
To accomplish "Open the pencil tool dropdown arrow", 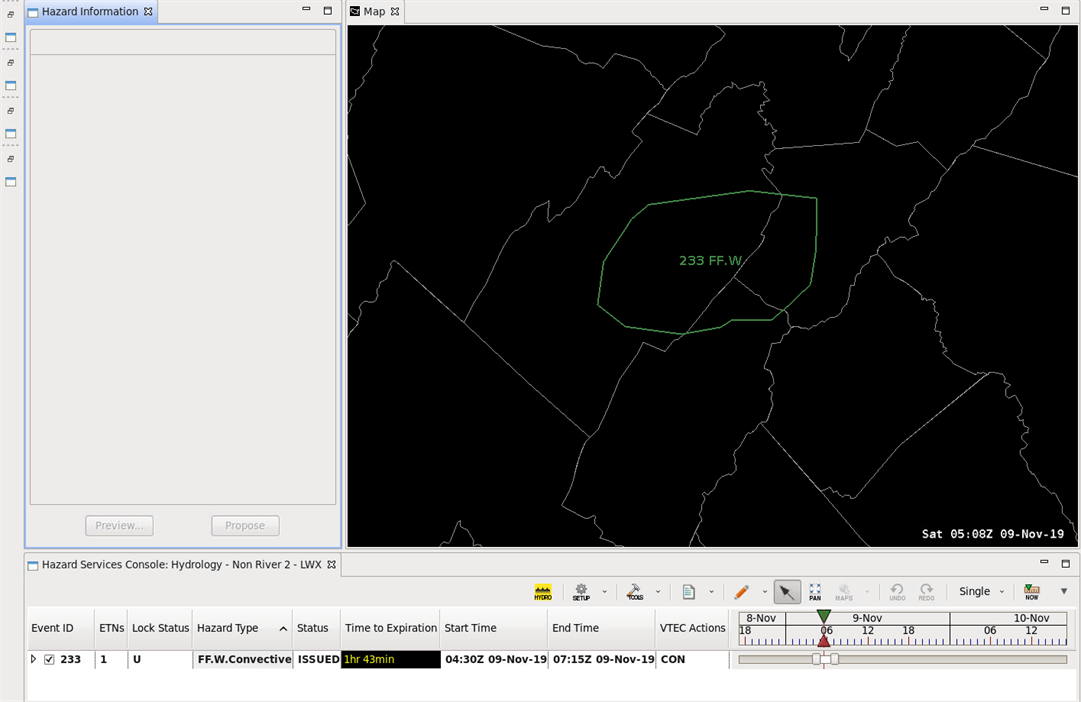I will point(765,592).
